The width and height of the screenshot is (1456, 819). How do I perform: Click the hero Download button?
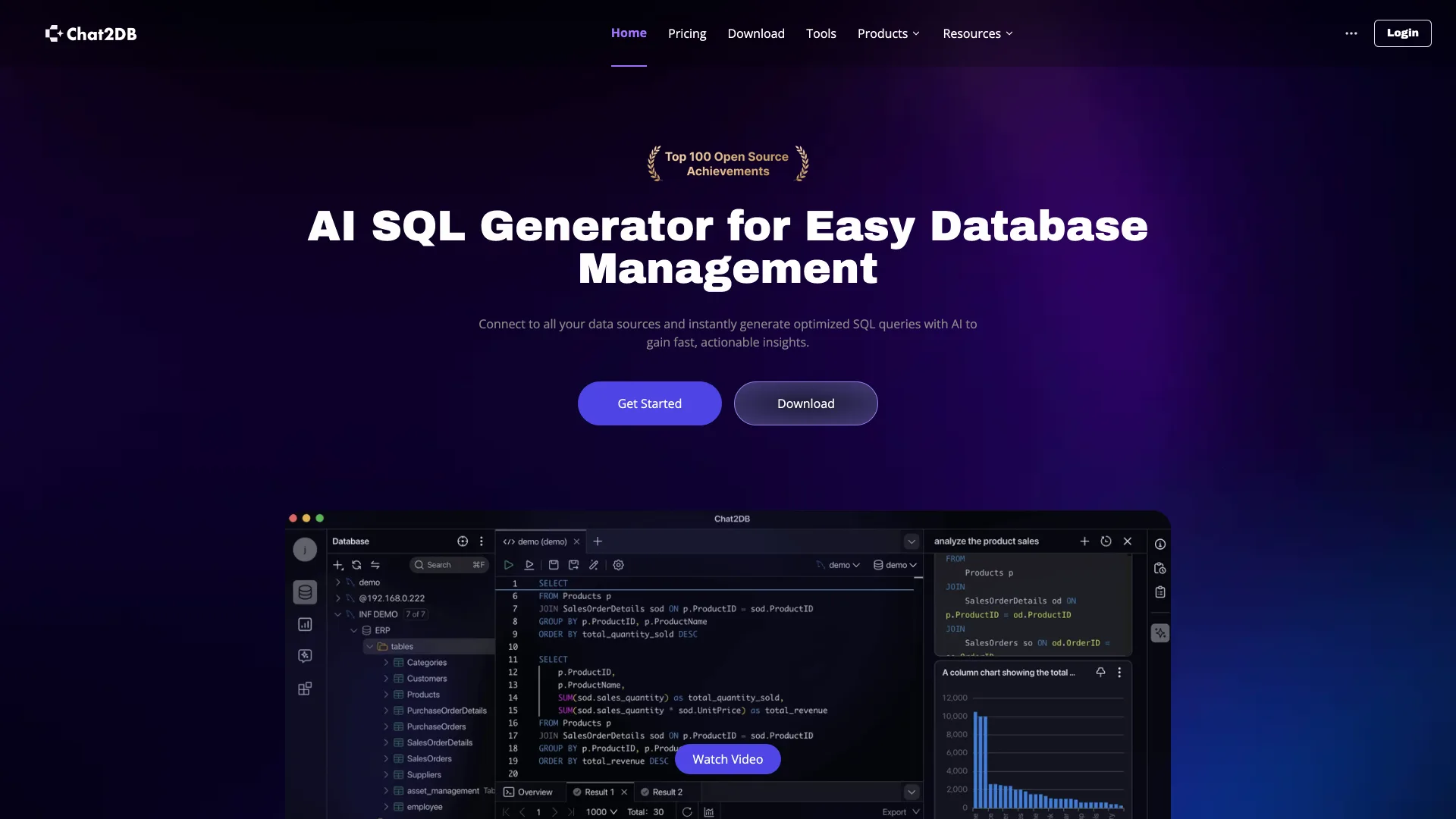[x=806, y=403]
